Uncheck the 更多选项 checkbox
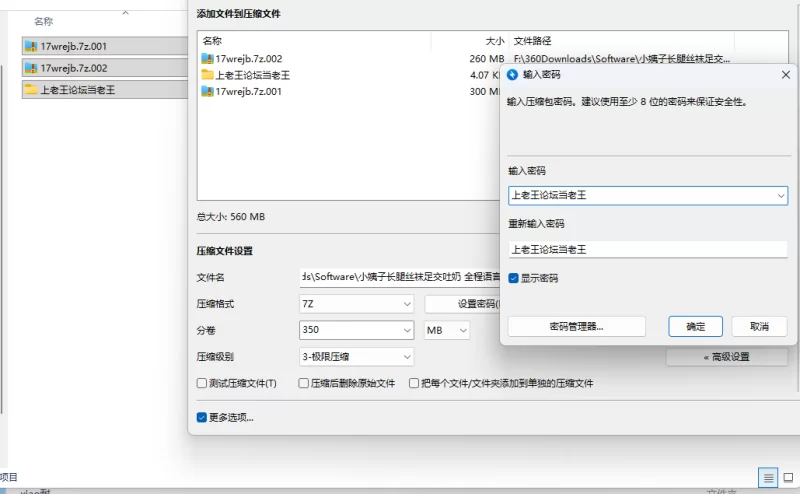 [x=202, y=417]
